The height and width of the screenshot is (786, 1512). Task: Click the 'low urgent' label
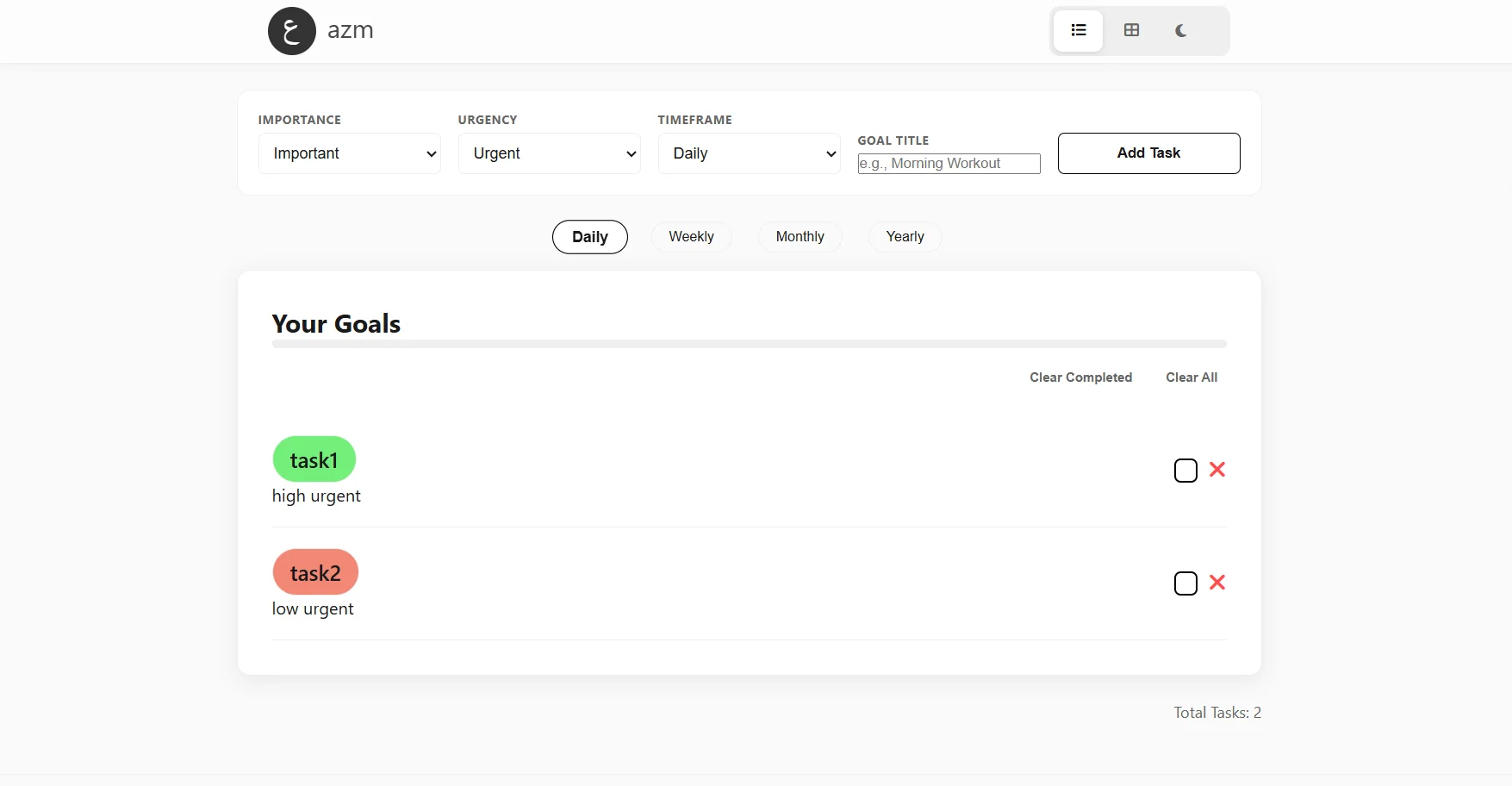(313, 608)
